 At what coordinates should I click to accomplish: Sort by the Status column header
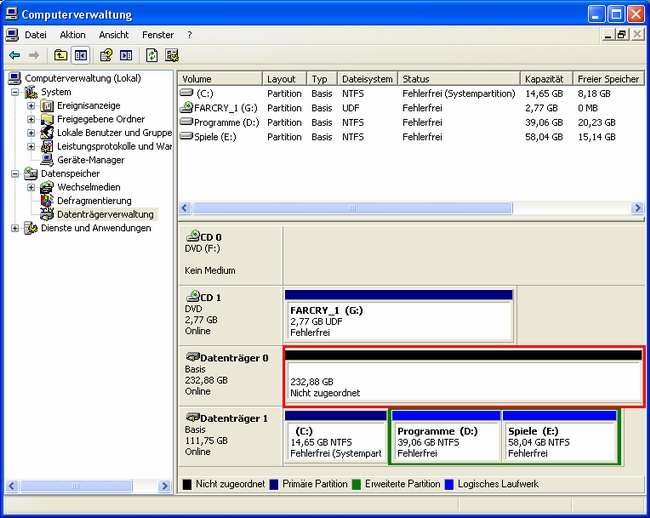[459, 79]
